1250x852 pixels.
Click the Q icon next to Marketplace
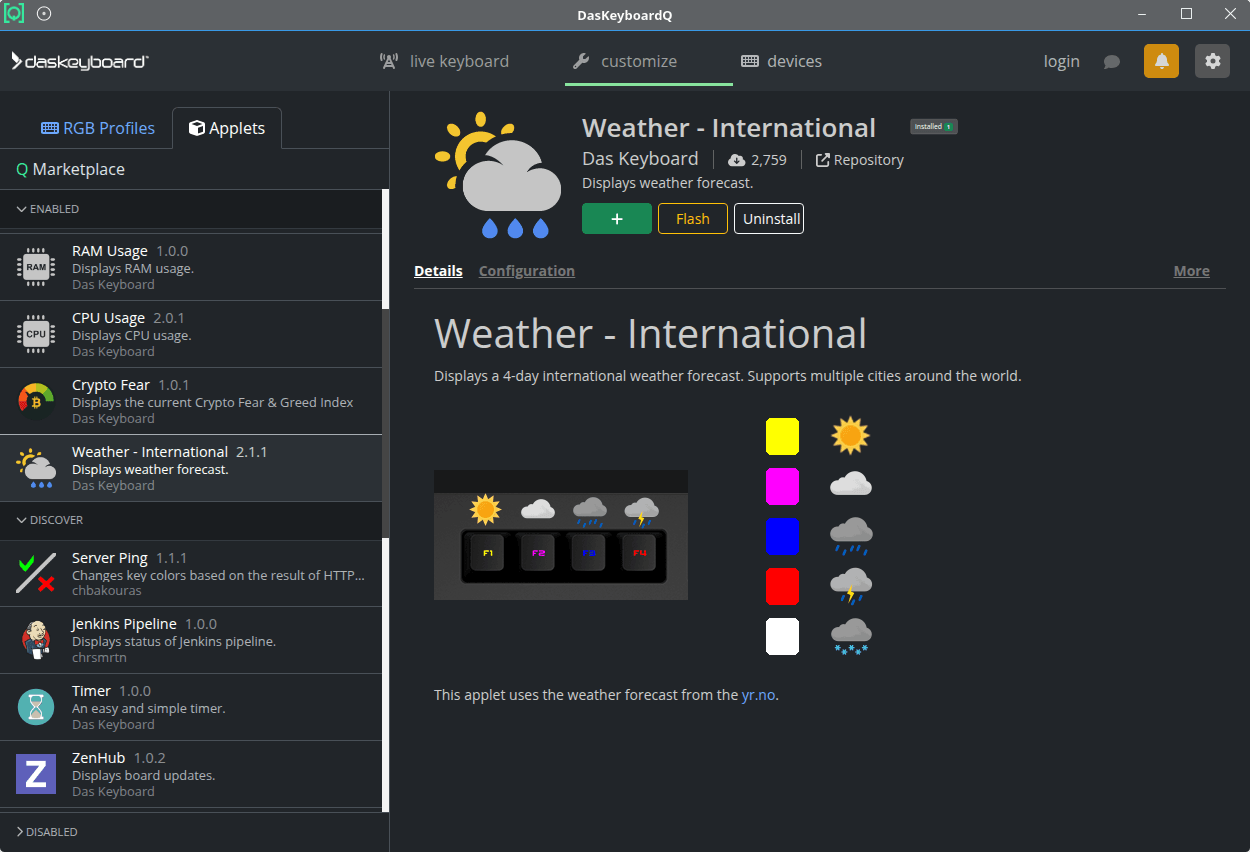[22, 170]
